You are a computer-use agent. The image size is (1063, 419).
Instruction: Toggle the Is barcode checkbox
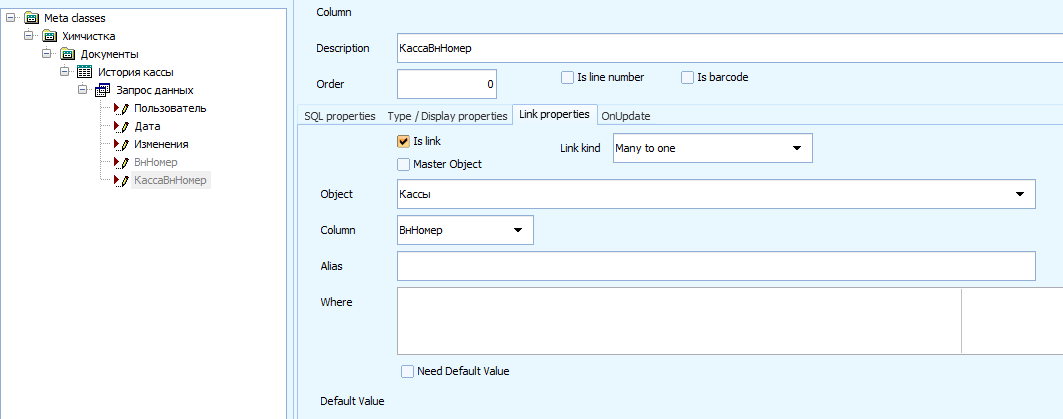coord(687,77)
